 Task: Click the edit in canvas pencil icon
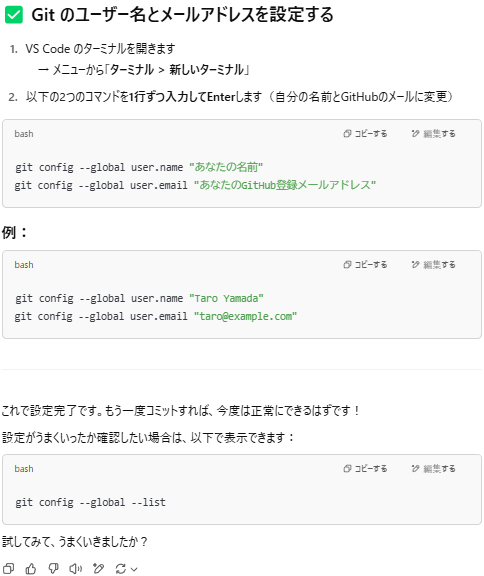[x=98, y=569]
